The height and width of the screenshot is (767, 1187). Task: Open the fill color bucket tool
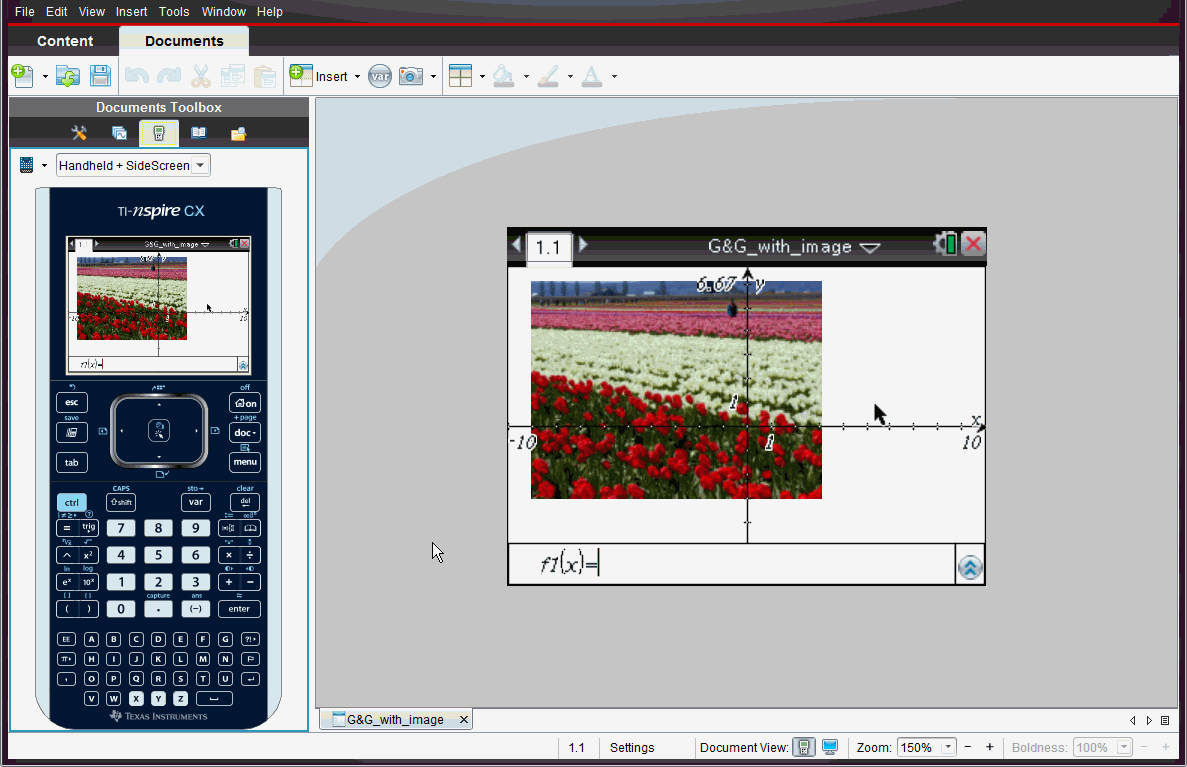tap(504, 76)
